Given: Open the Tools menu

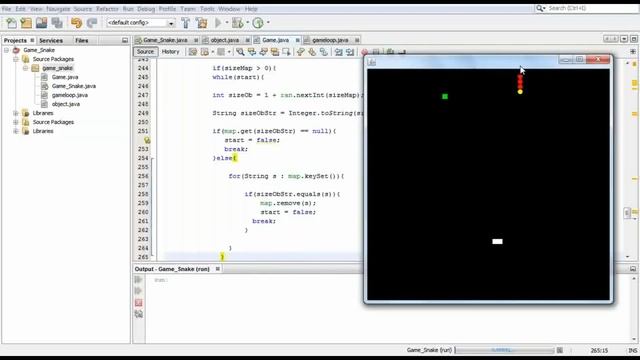Looking at the screenshot, I should 207,9.
